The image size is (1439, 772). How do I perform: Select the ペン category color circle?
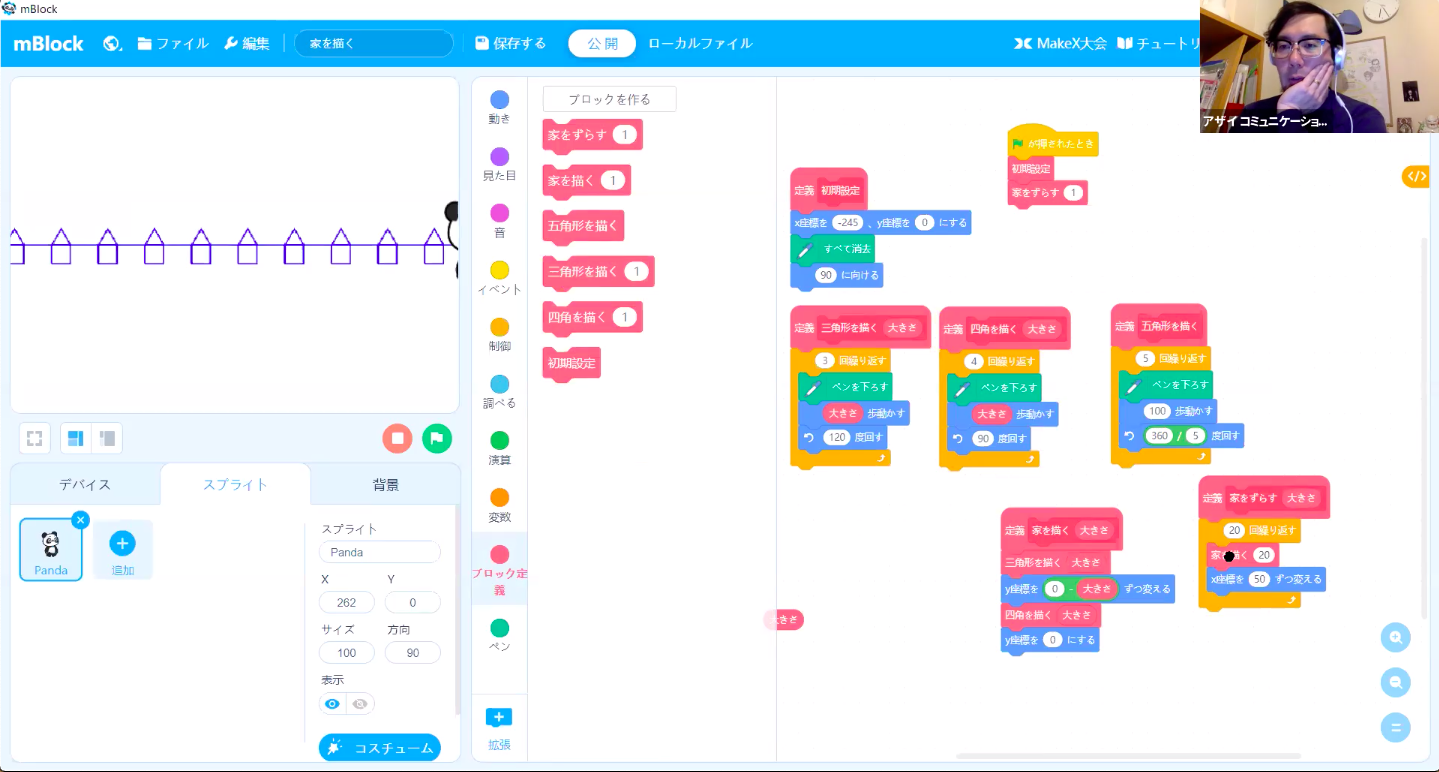(499, 628)
